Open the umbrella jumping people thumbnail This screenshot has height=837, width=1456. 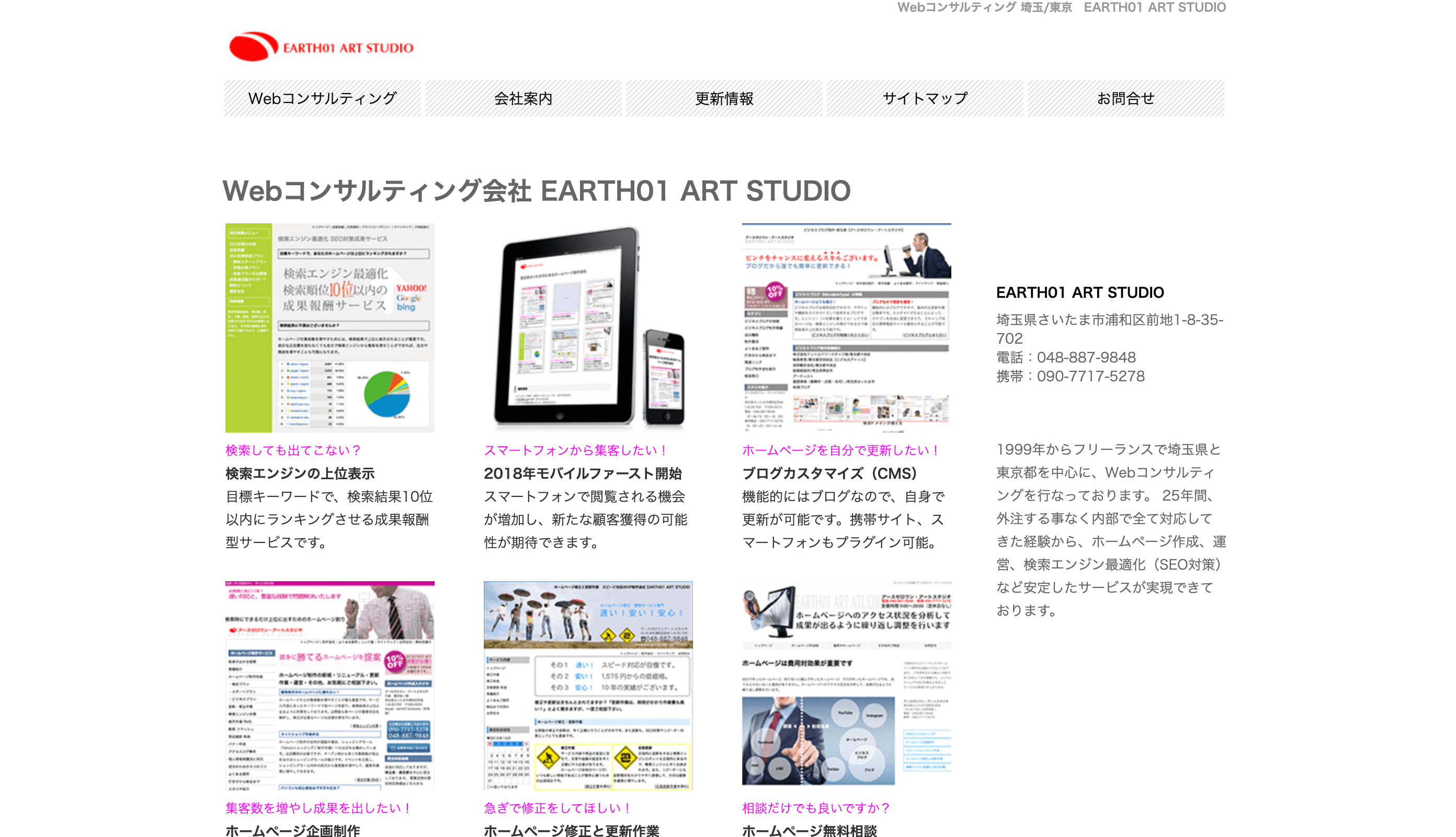[x=588, y=685]
